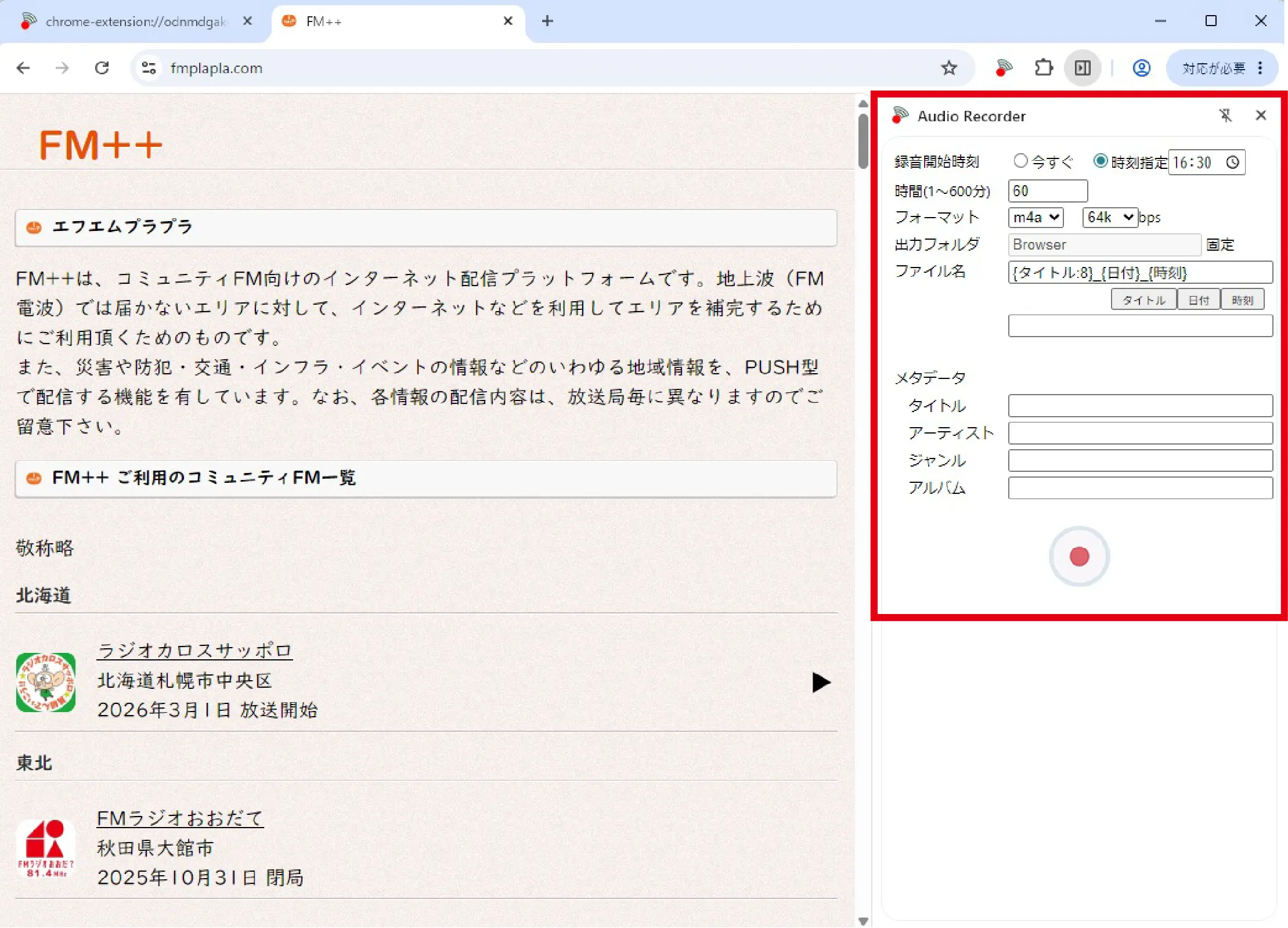Viewport: 1288px width, 928px height.
Task: Click the recording duration field showing 60
Action: click(x=1048, y=191)
